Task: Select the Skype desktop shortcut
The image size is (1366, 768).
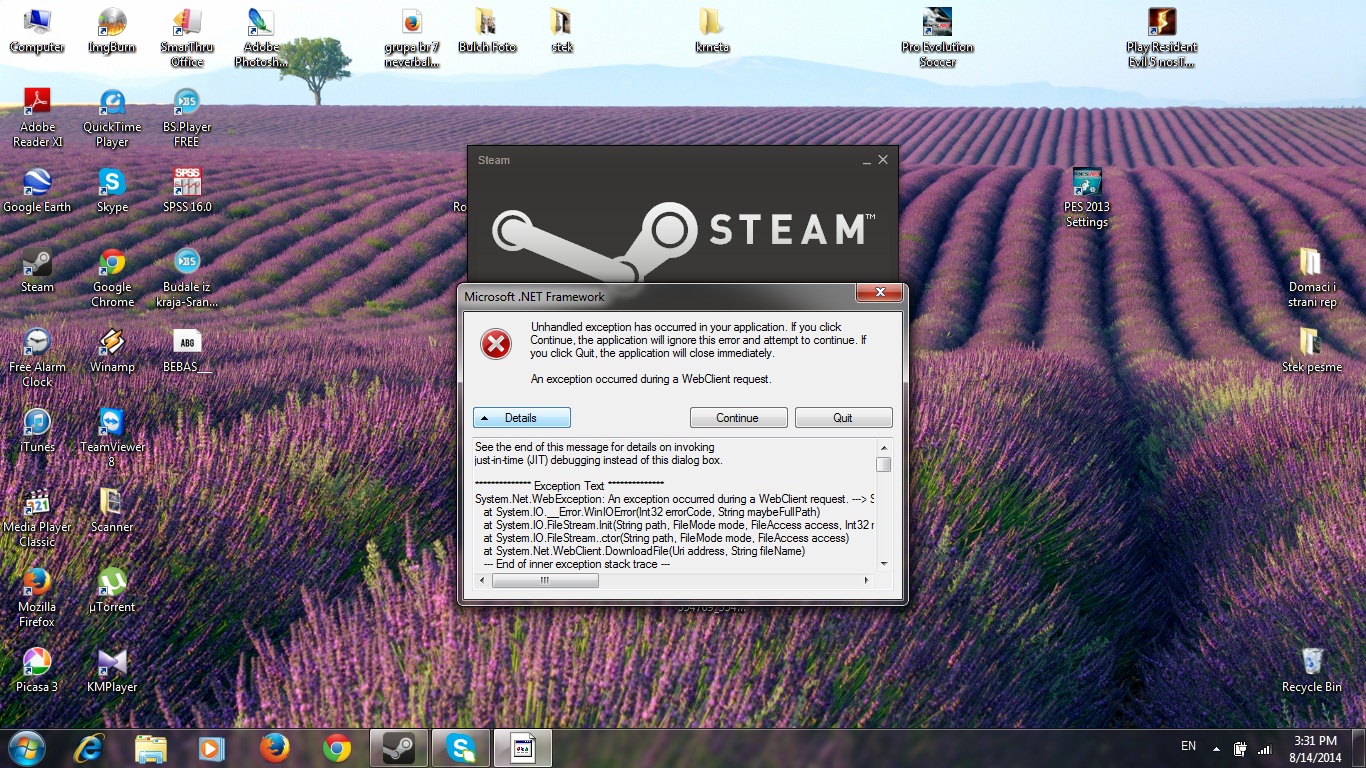Action: click(112, 191)
